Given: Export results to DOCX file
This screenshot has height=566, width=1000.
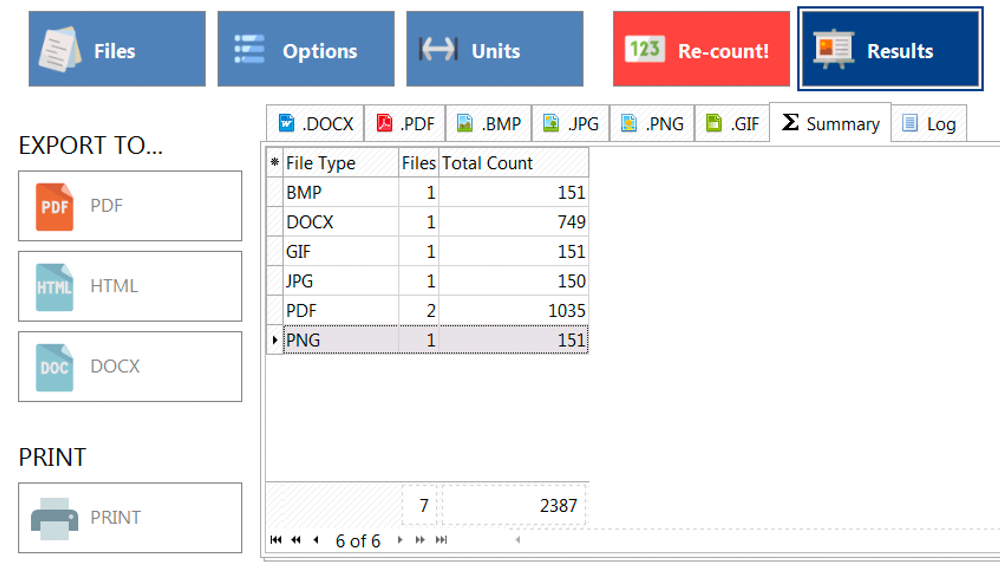Looking at the screenshot, I should click(x=130, y=366).
